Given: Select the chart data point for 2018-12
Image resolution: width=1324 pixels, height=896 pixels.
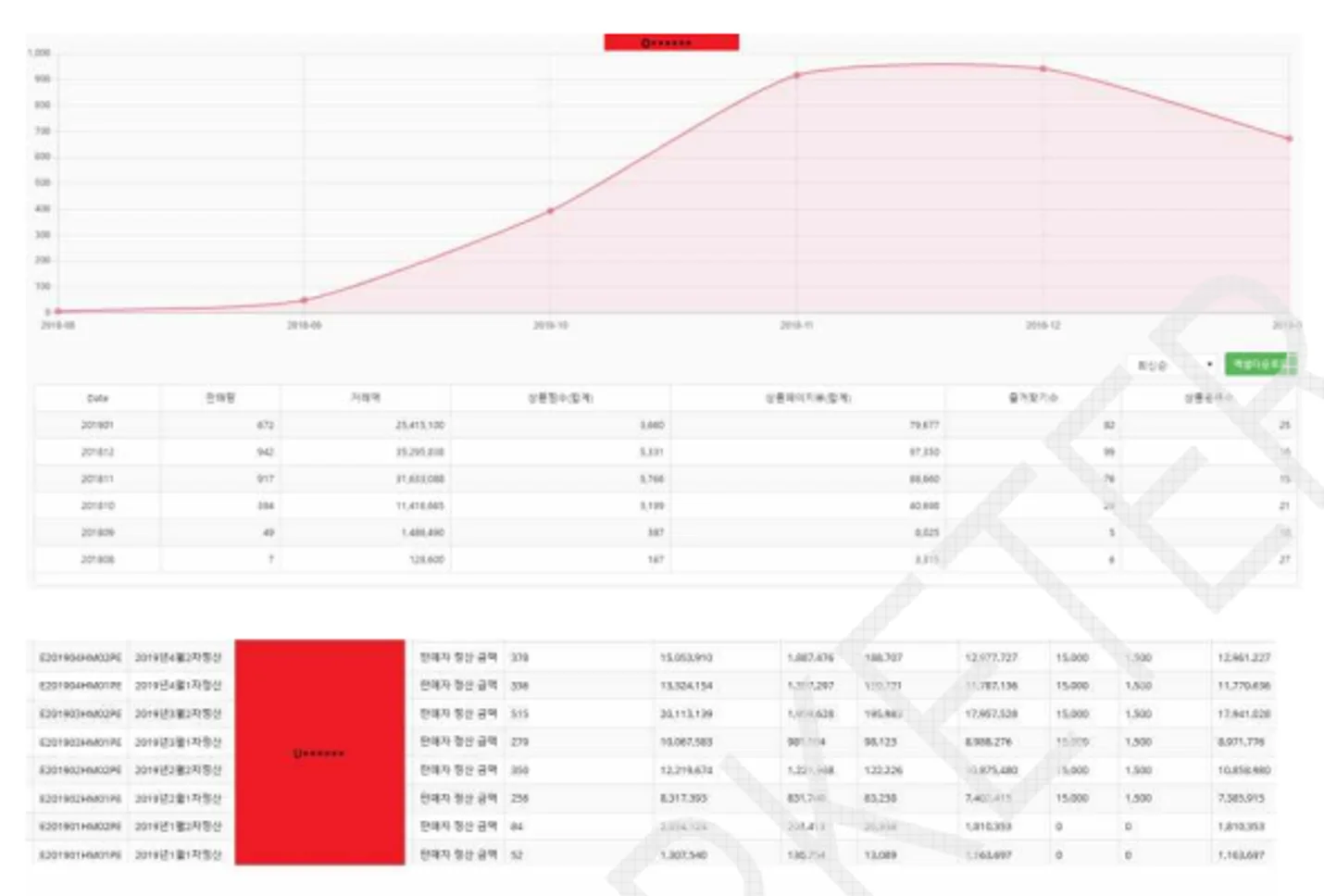Looking at the screenshot, I should 1043,69.
